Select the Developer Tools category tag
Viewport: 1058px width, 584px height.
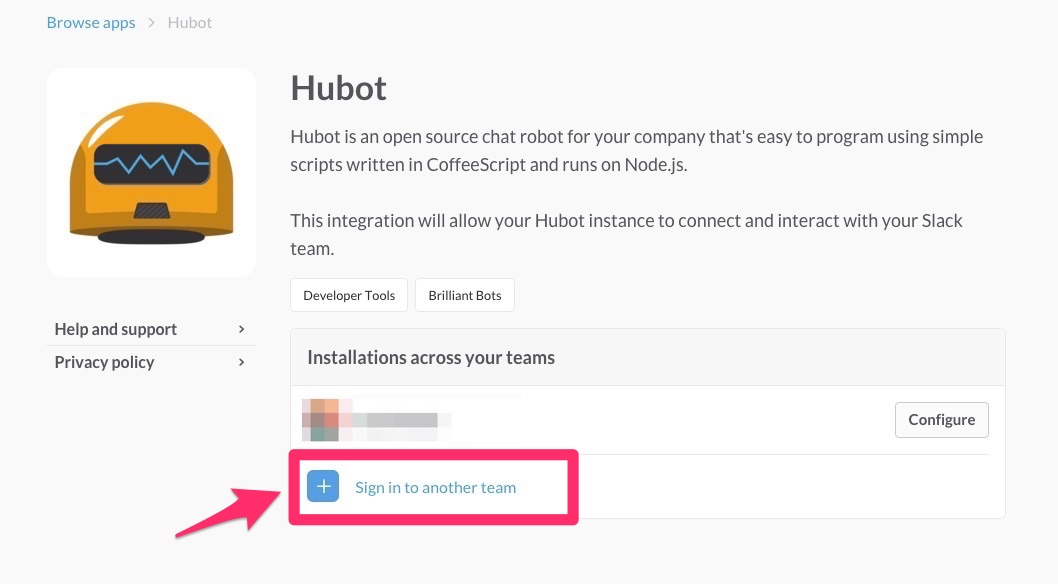click(349, 295)
